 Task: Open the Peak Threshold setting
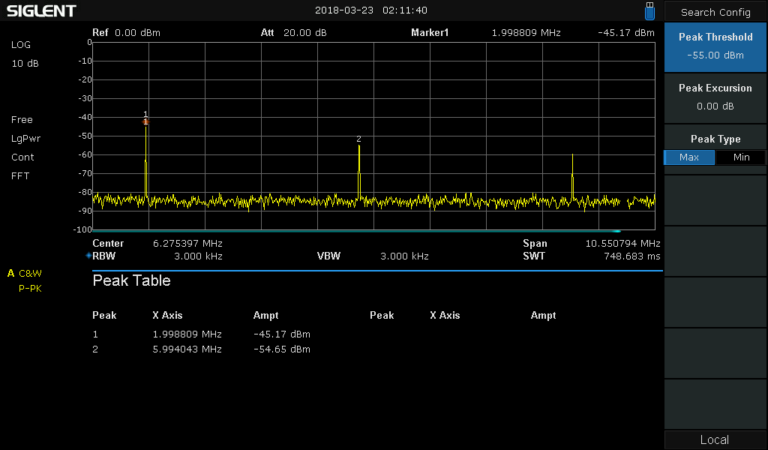(x=715, y=46)
